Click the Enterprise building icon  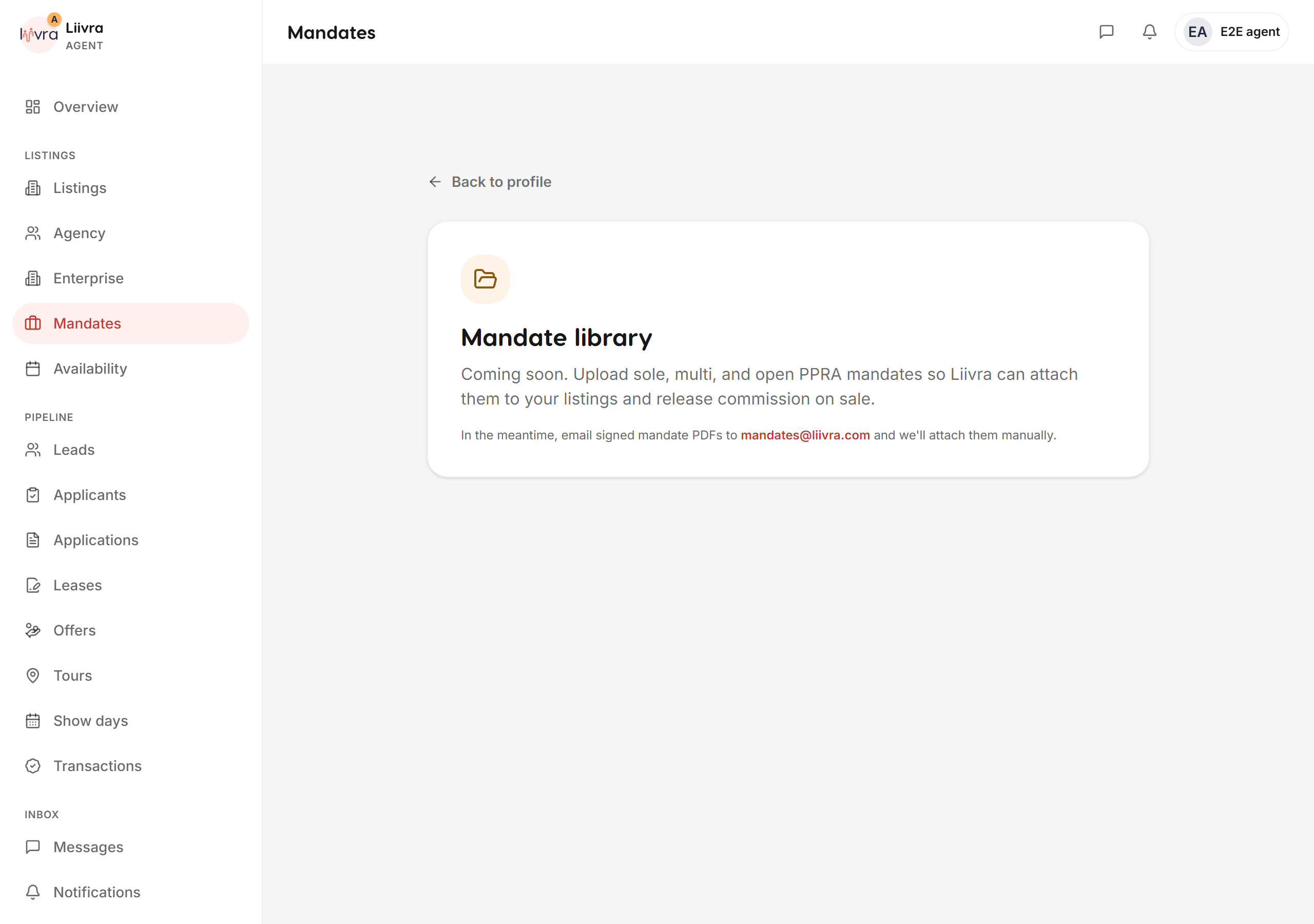[x=33, y=278]
